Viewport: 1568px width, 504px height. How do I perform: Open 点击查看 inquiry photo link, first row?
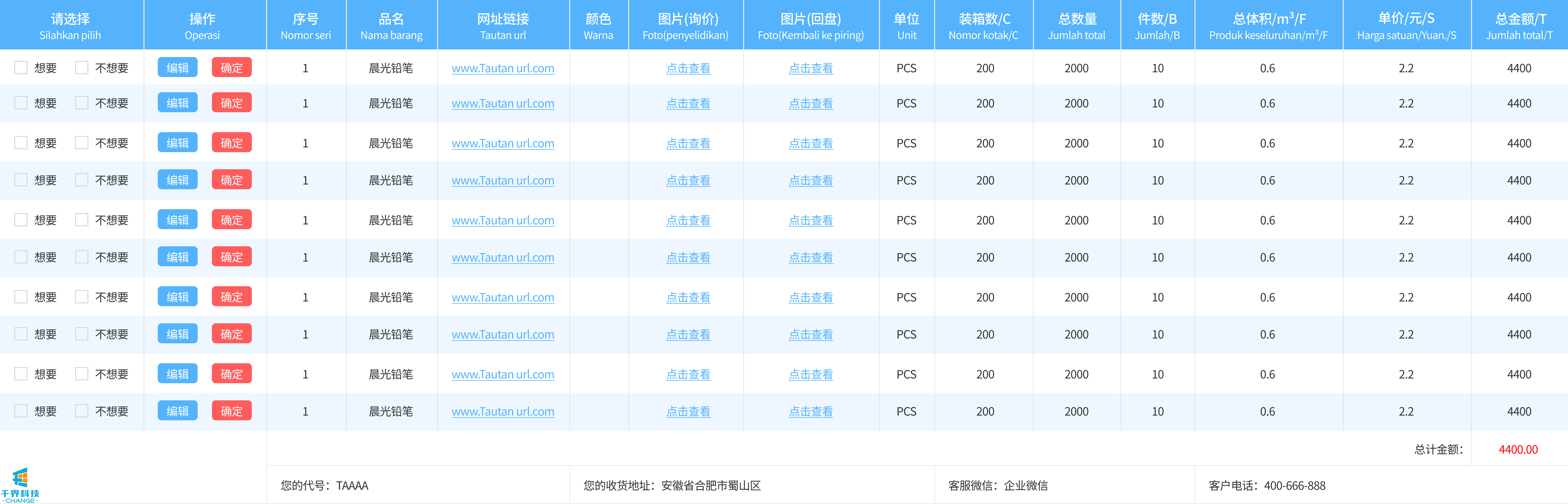(688, 68)
